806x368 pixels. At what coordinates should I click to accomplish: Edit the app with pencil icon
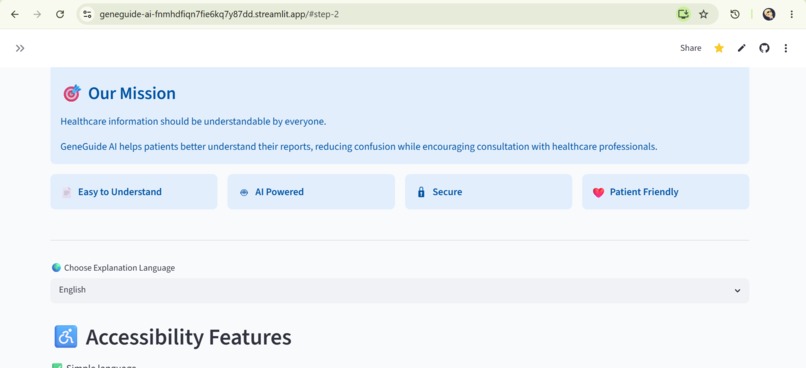[741, 48]
